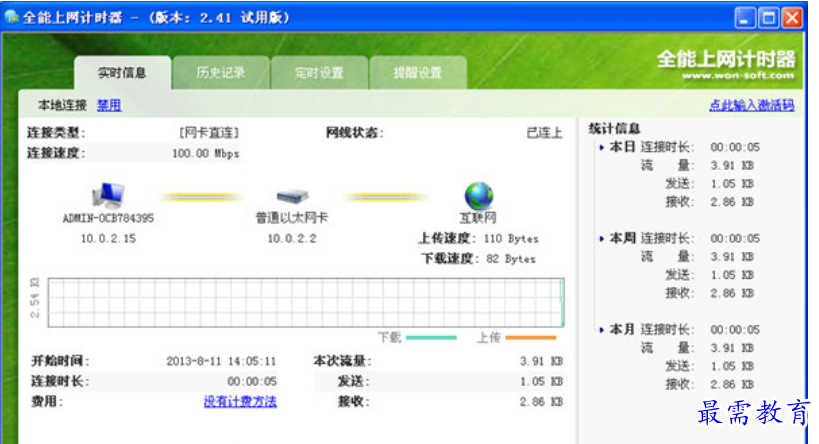This screenshot has height=444, width=819.
Task: Select the IP address 10.0.2.15
Action: point(108,239)
